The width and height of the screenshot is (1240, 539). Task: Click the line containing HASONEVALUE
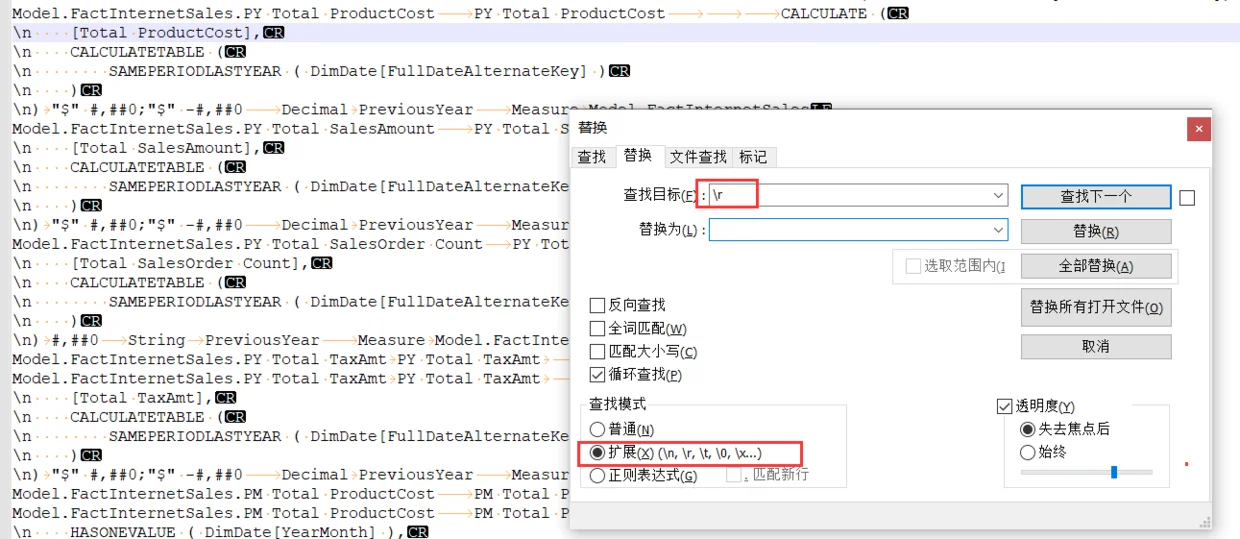[x=220, y=532]
